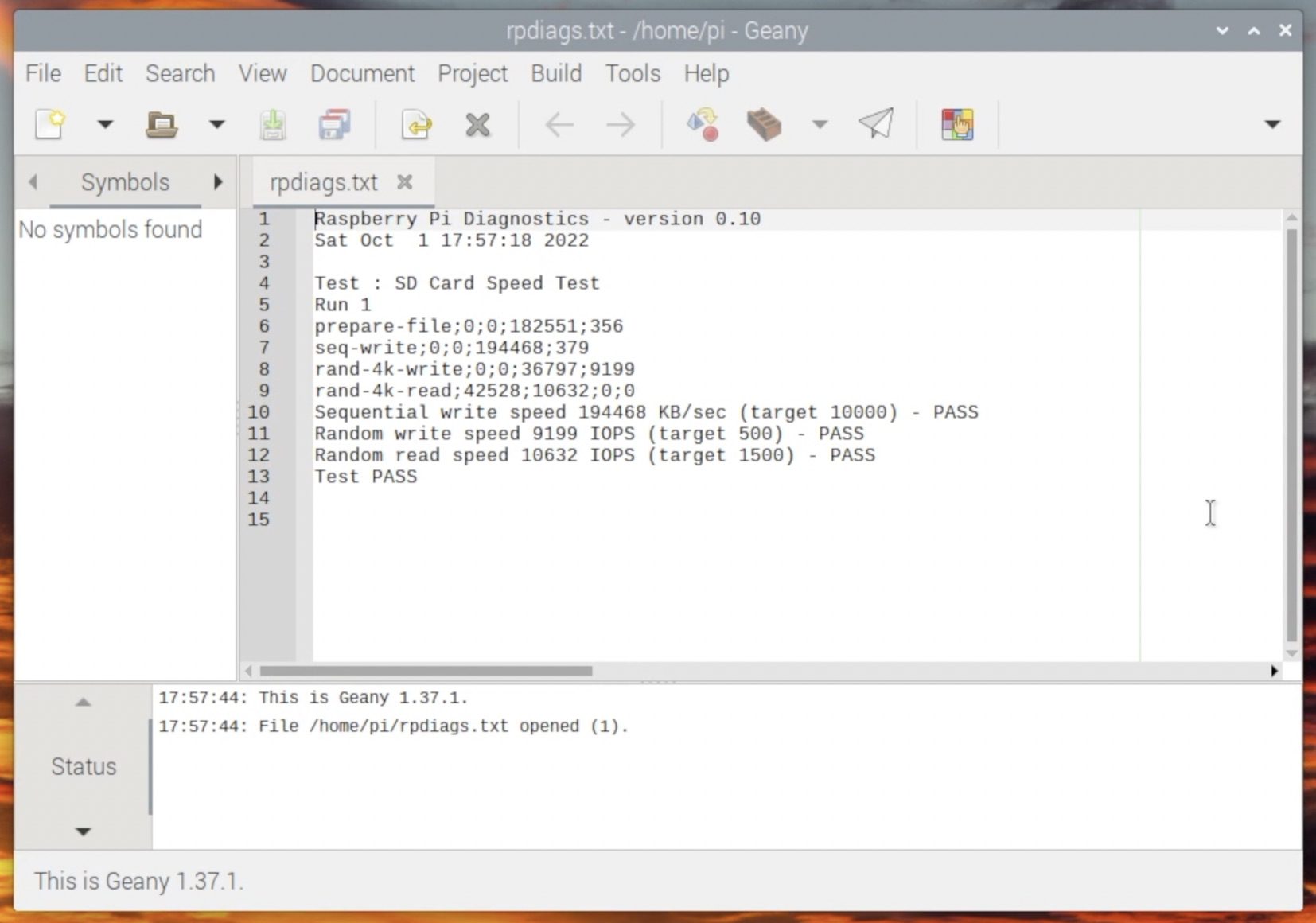Click the New file icon
Image resolution: width=1316 pixels, height=923 pixels.
pyautogui.click(x=50, y=124)
